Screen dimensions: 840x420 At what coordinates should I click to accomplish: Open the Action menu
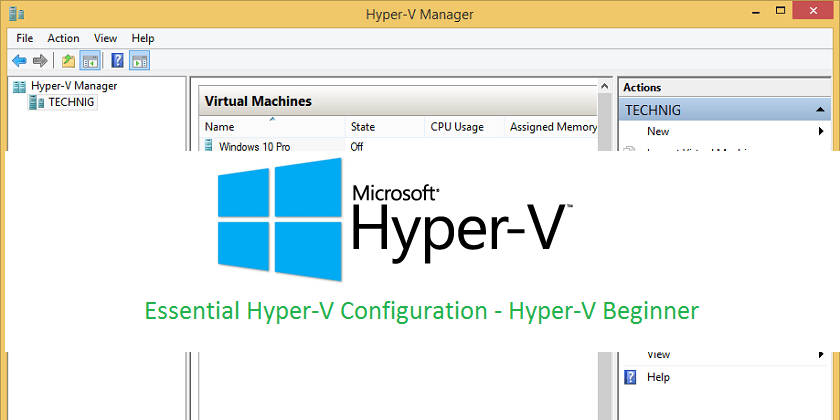[x=63, y=39]
